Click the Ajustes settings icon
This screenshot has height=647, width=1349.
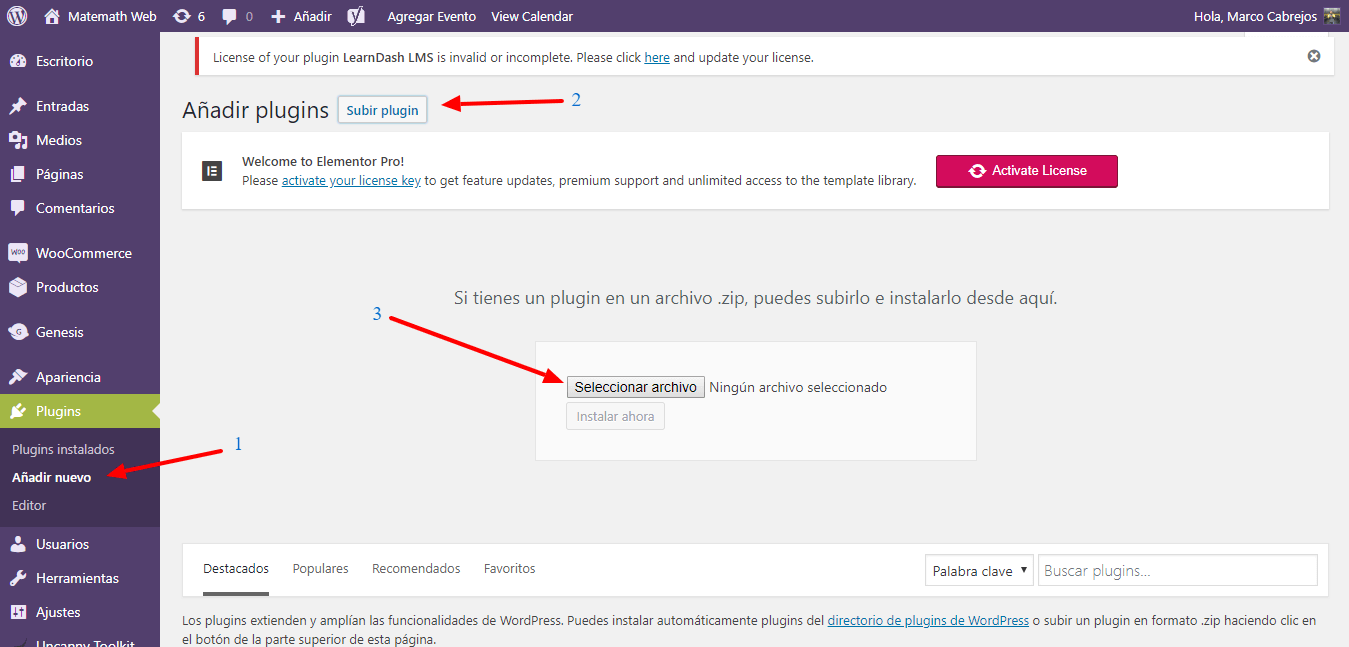18,612
